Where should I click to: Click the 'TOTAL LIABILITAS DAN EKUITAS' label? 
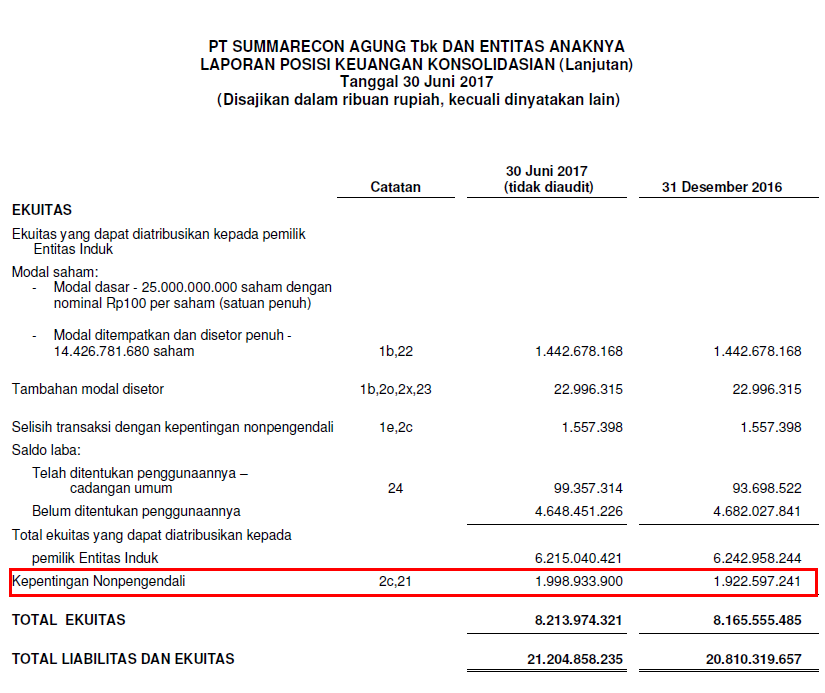123,658
